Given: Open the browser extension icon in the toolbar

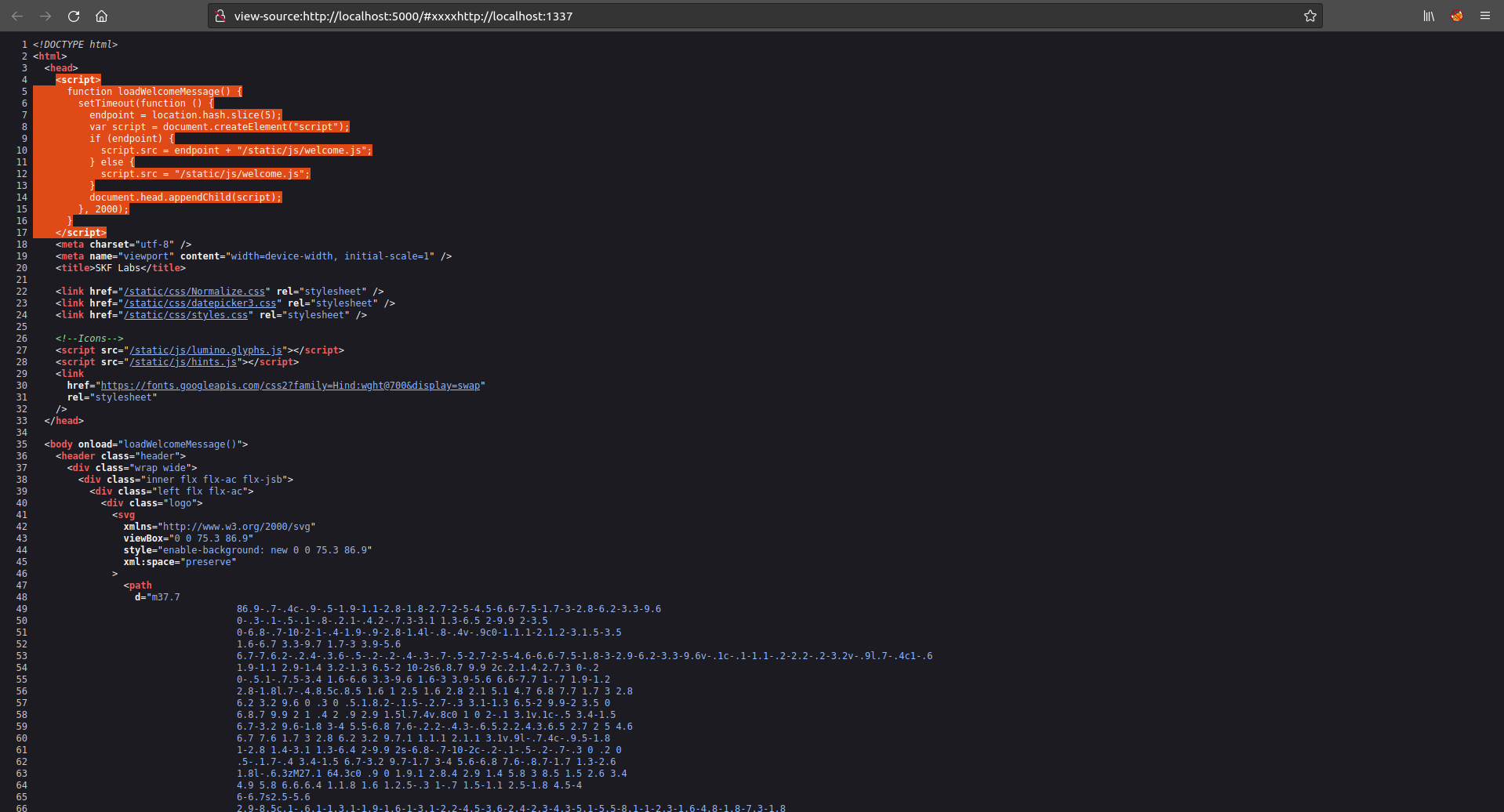Looking at the screenshot, I should [1457, 16].
